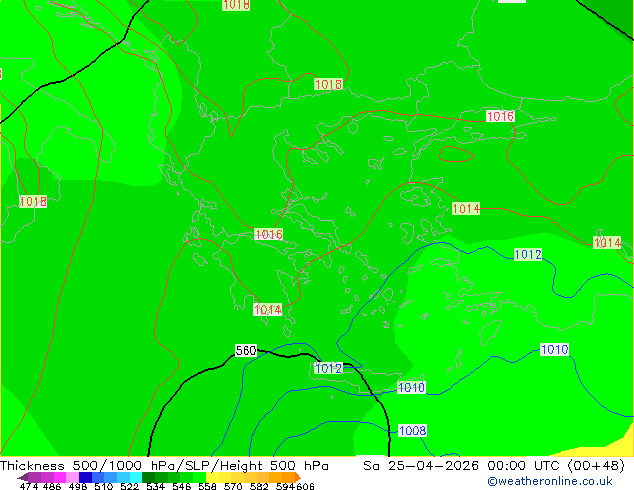
Task: Click the 1012 label beside the 560 contour
Action: [x=328, y=368]
